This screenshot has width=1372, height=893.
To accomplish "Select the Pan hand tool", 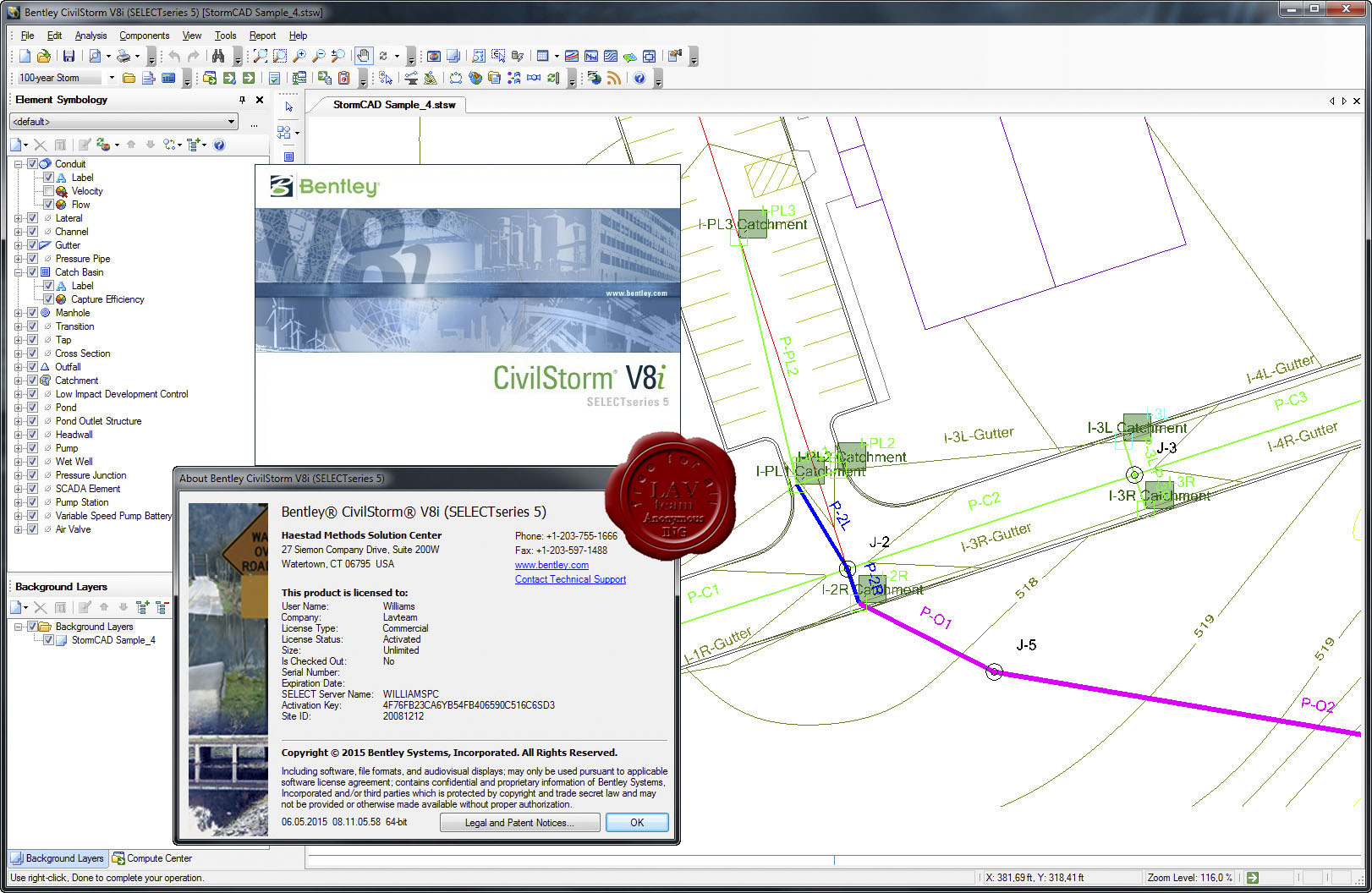I will tap(363, 56).
